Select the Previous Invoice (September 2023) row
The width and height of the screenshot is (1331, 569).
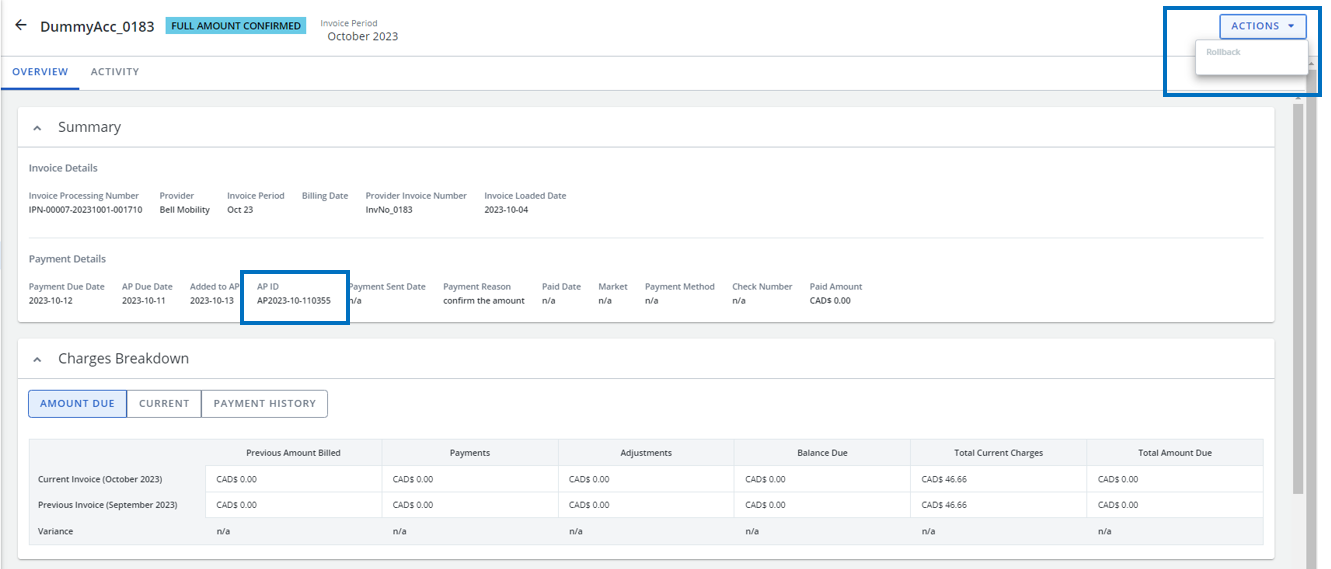pyautogui.click(x=107, y=505)
